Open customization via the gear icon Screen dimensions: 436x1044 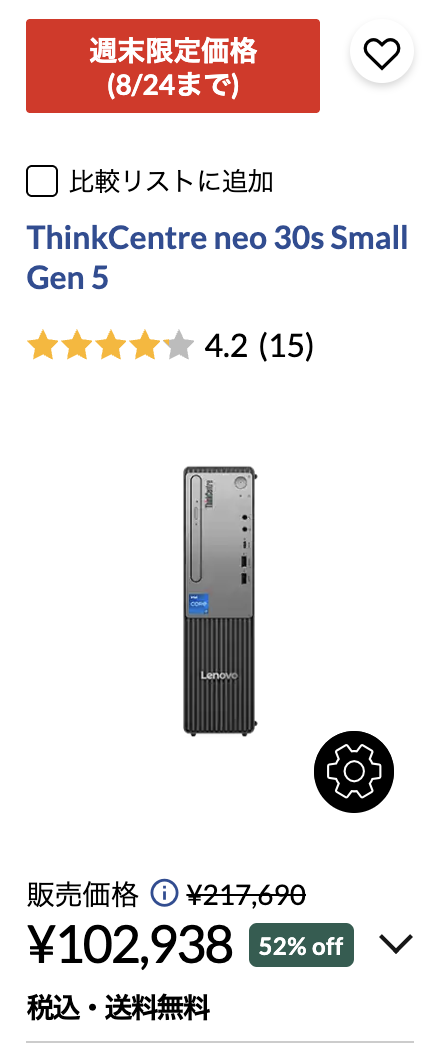click(x=353, y=771)
